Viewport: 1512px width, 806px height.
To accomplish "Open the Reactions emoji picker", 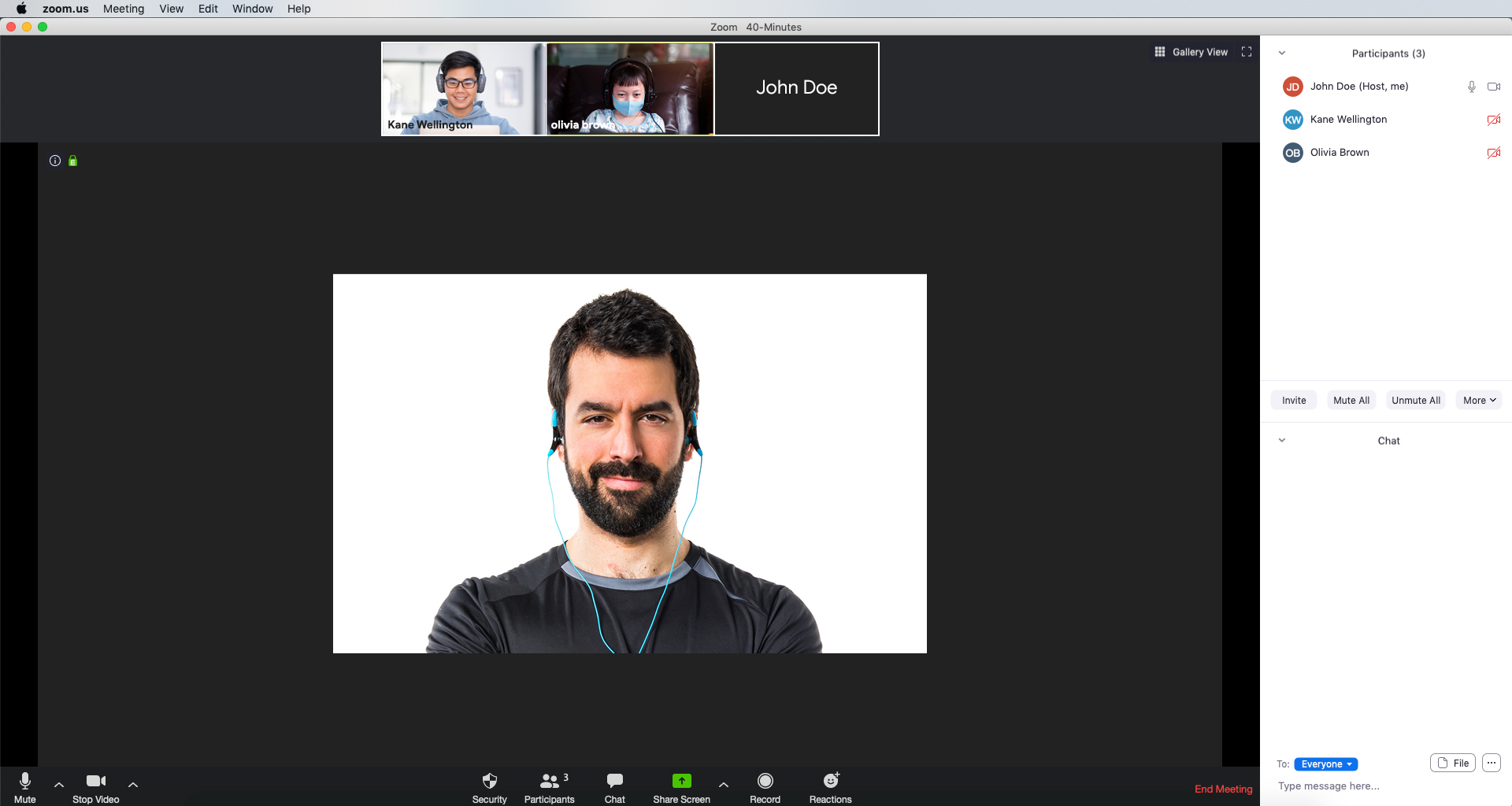I will coord(830,781).
